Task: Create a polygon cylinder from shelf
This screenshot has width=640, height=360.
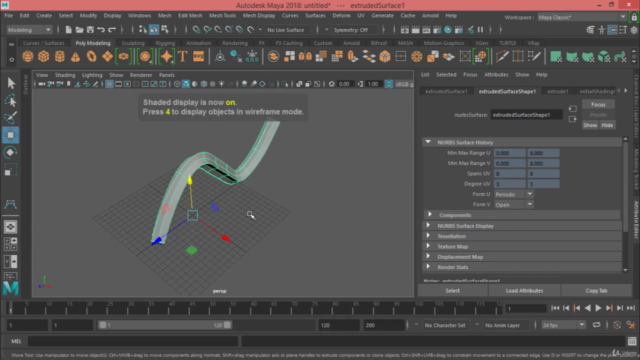Action: 60,56
